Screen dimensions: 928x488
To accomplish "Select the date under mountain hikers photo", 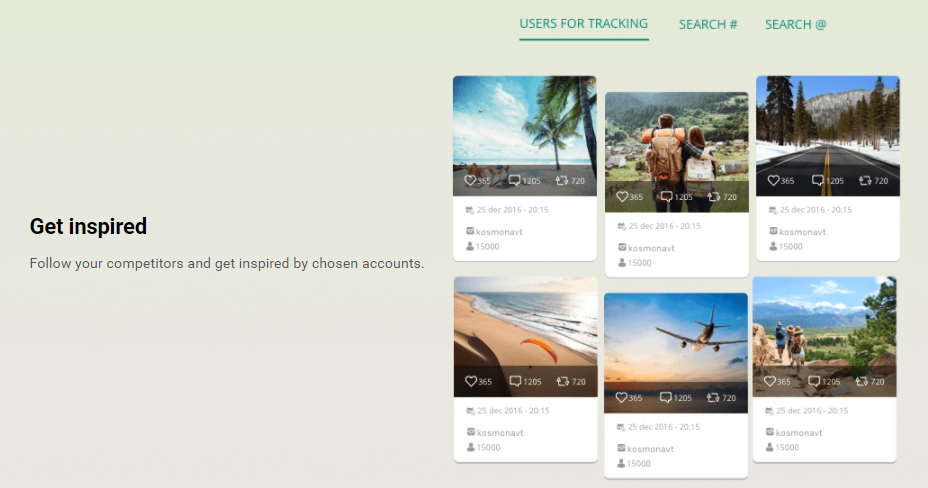I will [x=812, y=411].
